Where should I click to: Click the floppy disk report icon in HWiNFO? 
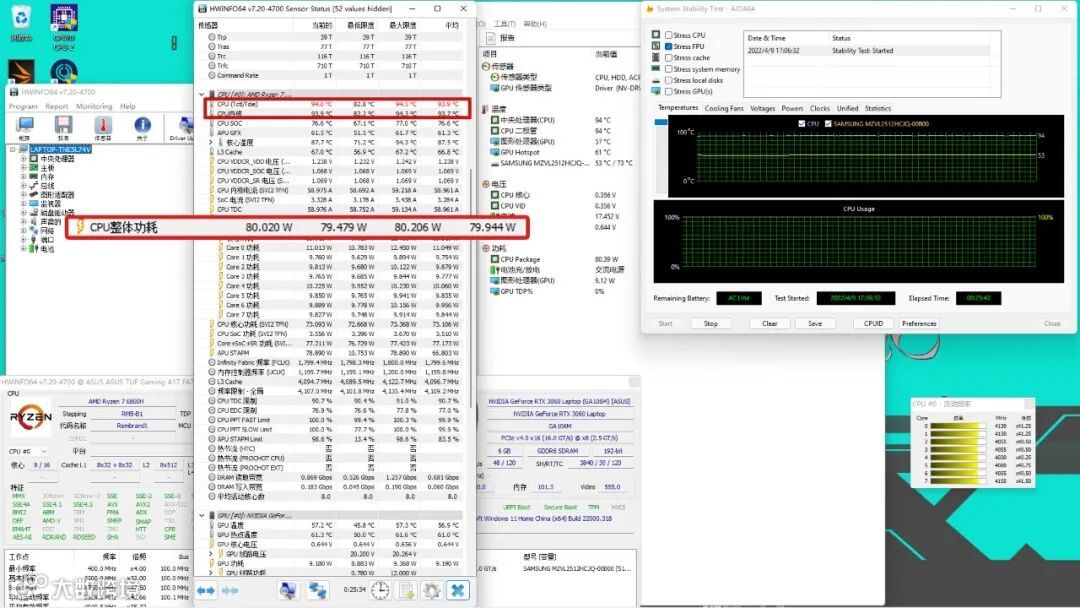click(63, 127)
